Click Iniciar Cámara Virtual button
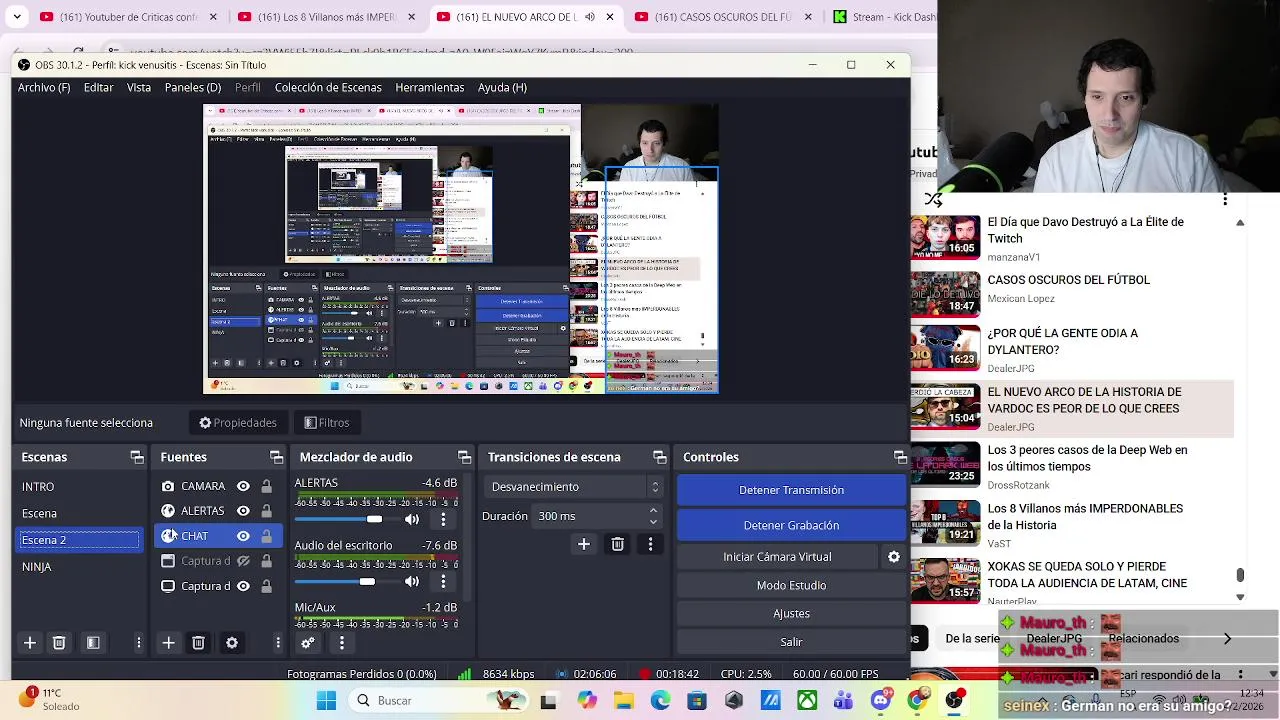Screen dimensions: 1280x720 777,557
